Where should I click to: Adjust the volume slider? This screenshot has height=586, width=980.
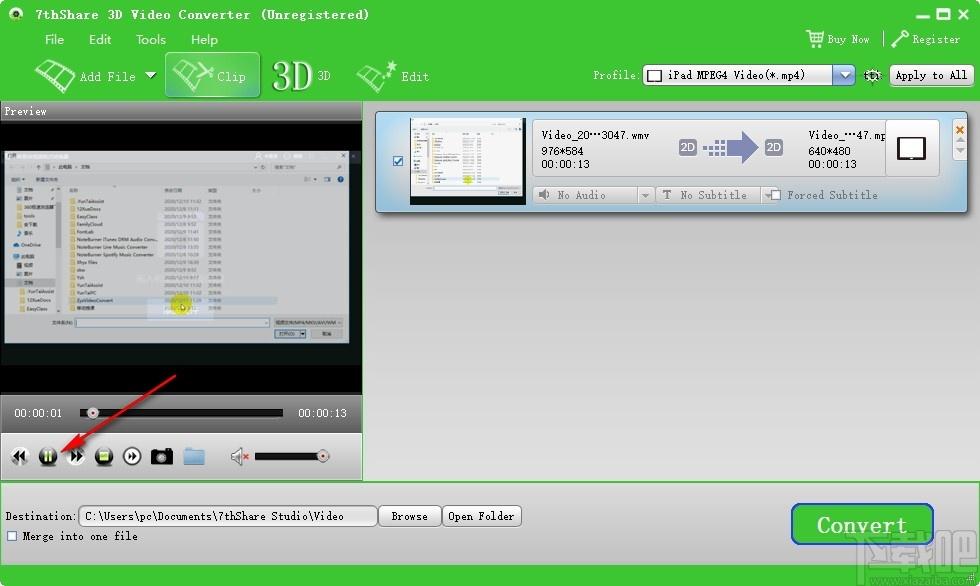tap(292, 457)
